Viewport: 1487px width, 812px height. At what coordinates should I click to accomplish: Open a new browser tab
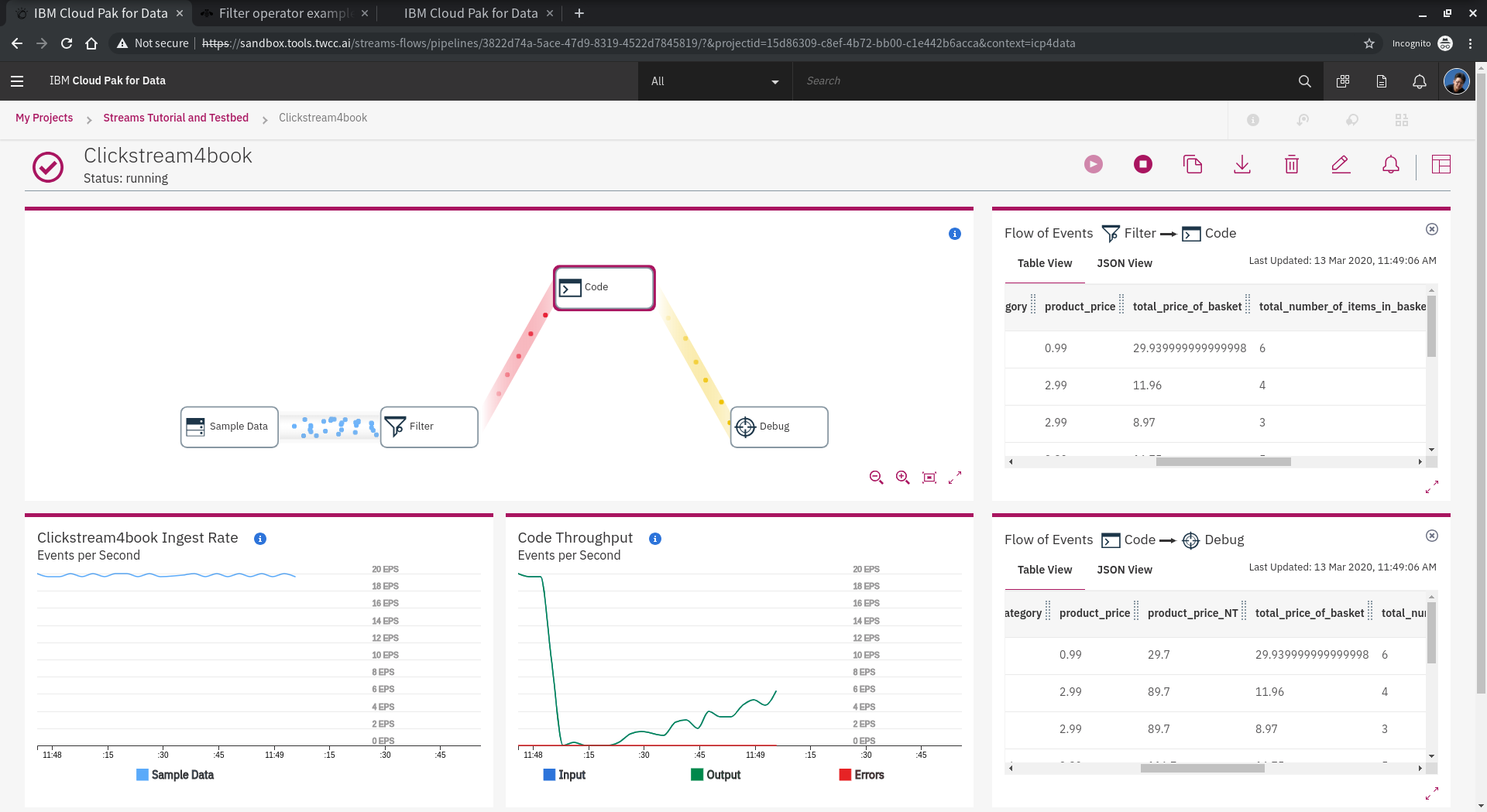click(x=579, y=13)
